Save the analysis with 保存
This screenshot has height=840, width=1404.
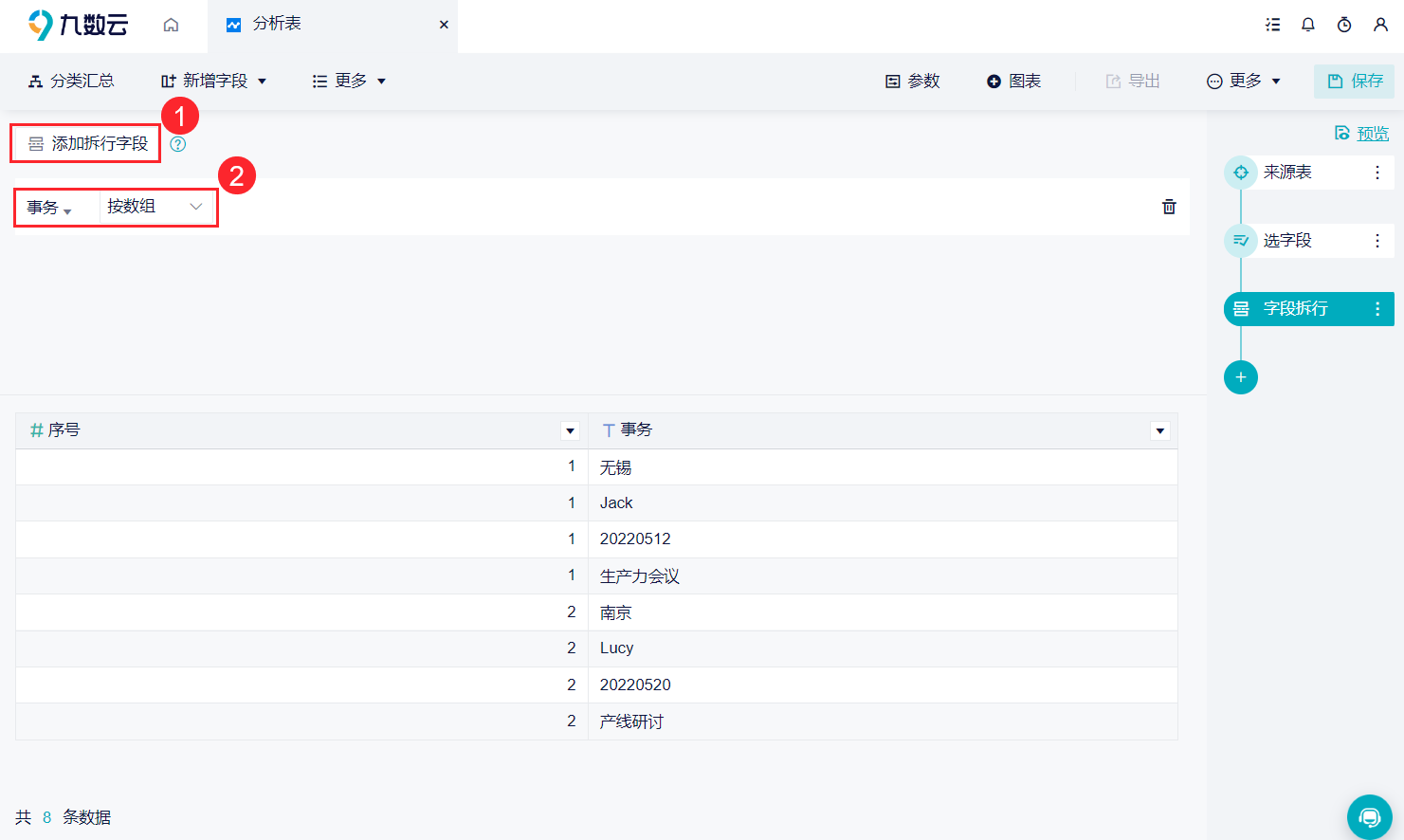pyautogui.click(x=1354, y=82)
